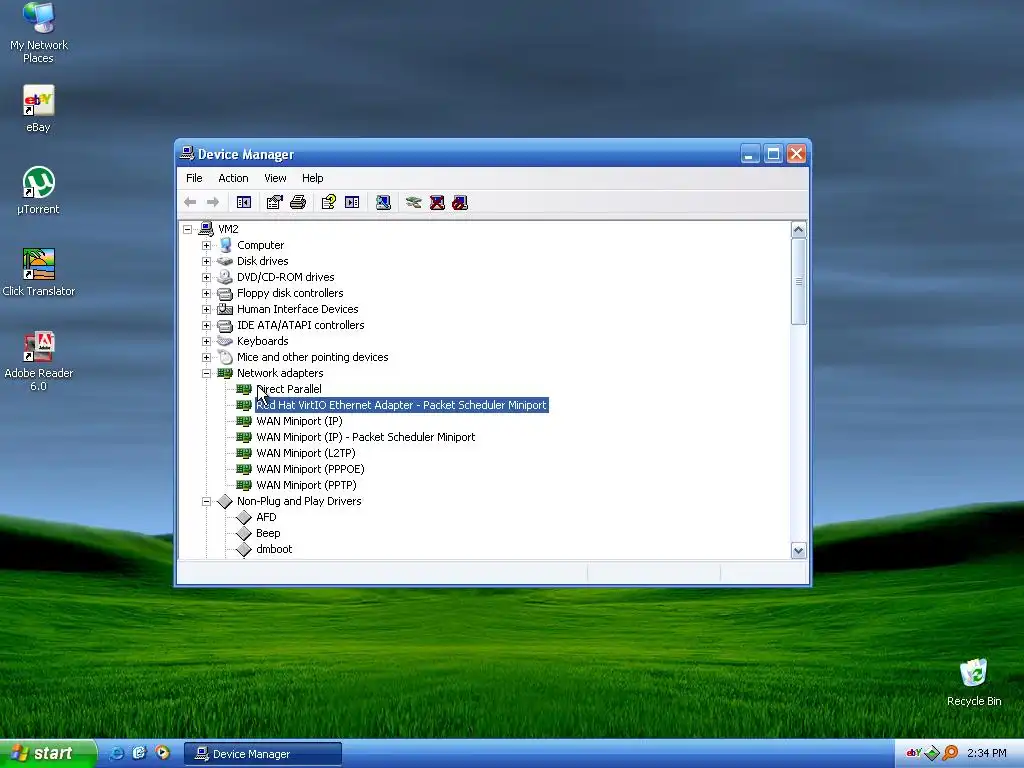
Task: Toggle Show/Hide Action Pane toolbar icon
Action: [x=352, y=202]
